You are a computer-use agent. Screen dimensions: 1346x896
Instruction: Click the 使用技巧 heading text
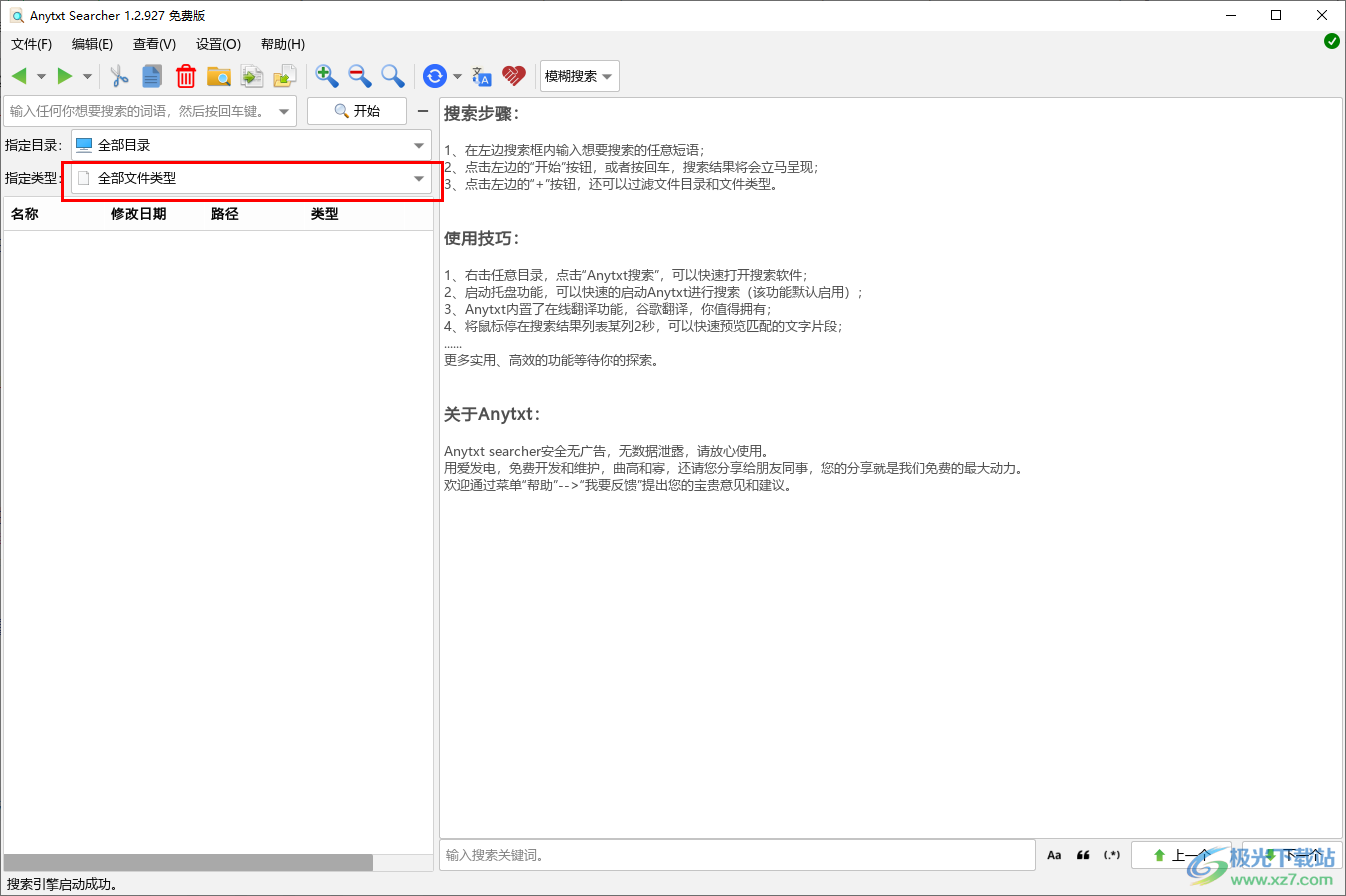tap(482, 239)
